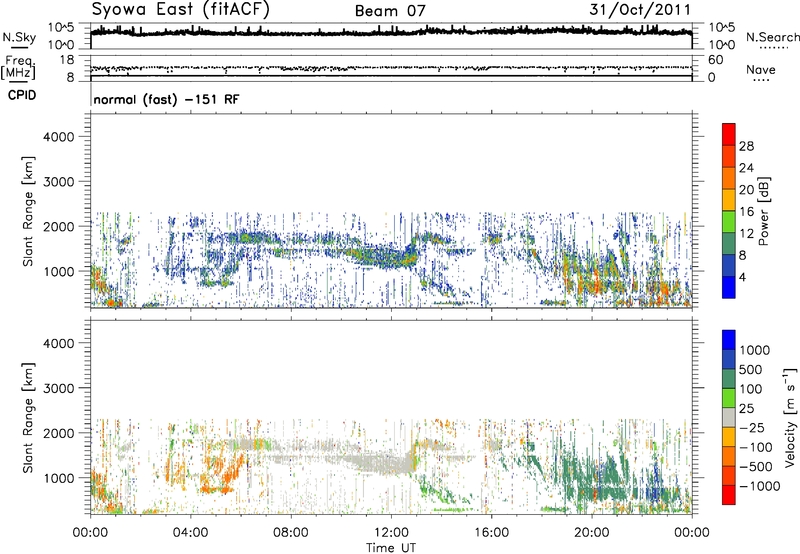Click the 'Velocity [m s-1]' colorbar label

(x=790, y=417)
